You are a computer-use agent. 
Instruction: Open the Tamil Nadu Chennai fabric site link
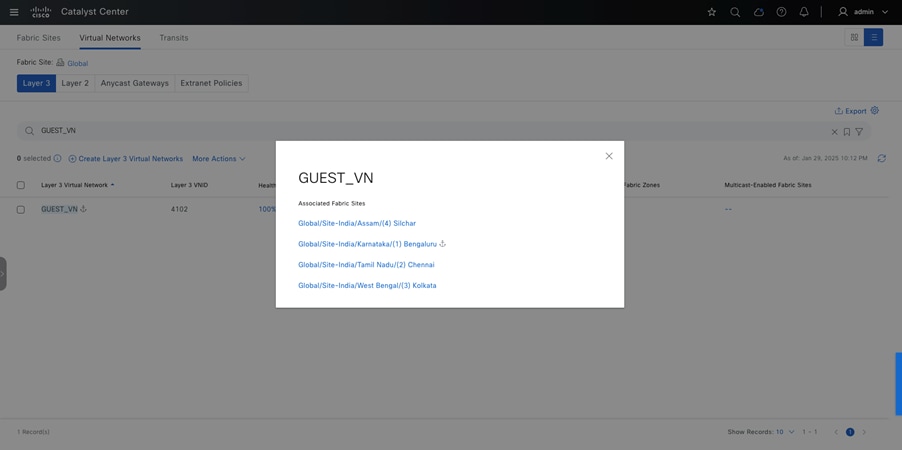point(366,265)
